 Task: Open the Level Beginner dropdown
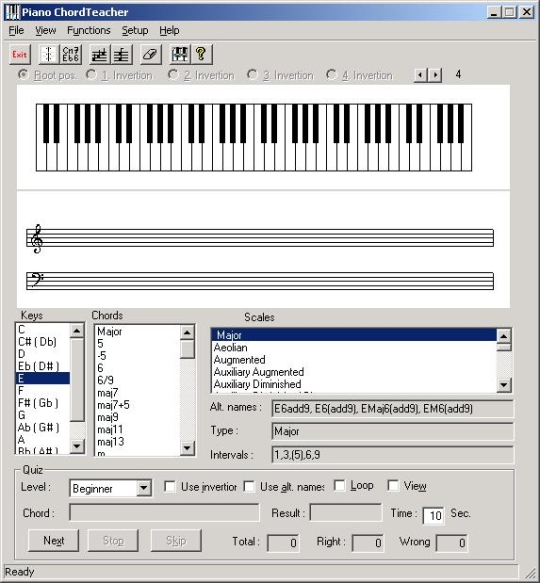[x=144, y=488]
